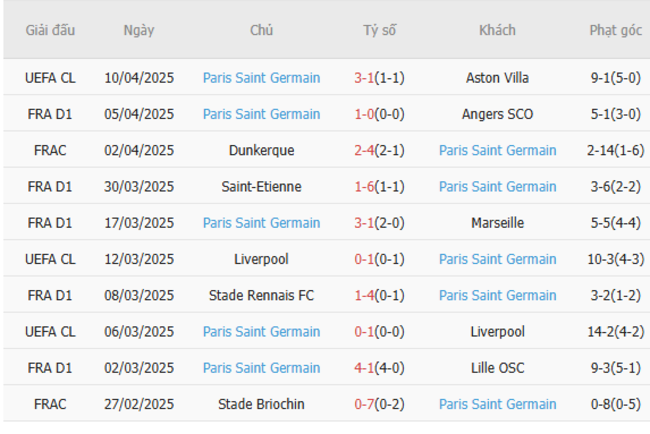The image size is (650, 434).
Task: Click Paris Saint Germain link in Dunkerque row
Action: [497, 150]
